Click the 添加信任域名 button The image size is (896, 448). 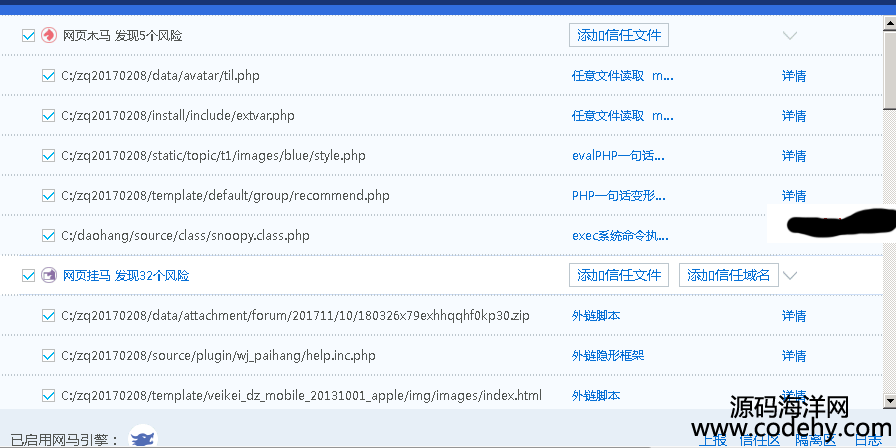coord(729,275)
